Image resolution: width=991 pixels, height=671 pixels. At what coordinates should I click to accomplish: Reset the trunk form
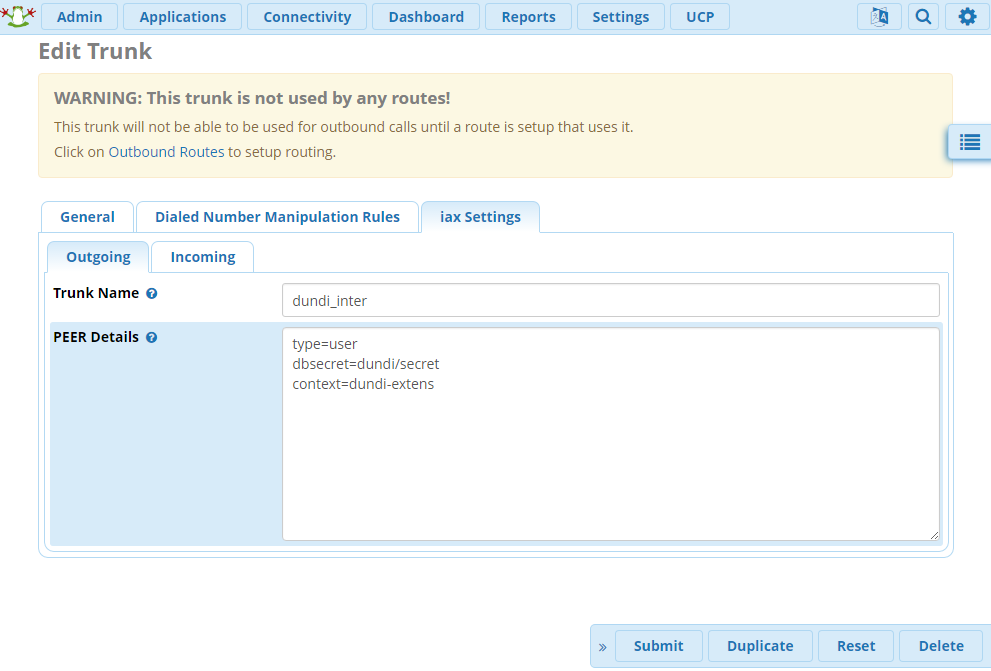click(x=855, y=646)
